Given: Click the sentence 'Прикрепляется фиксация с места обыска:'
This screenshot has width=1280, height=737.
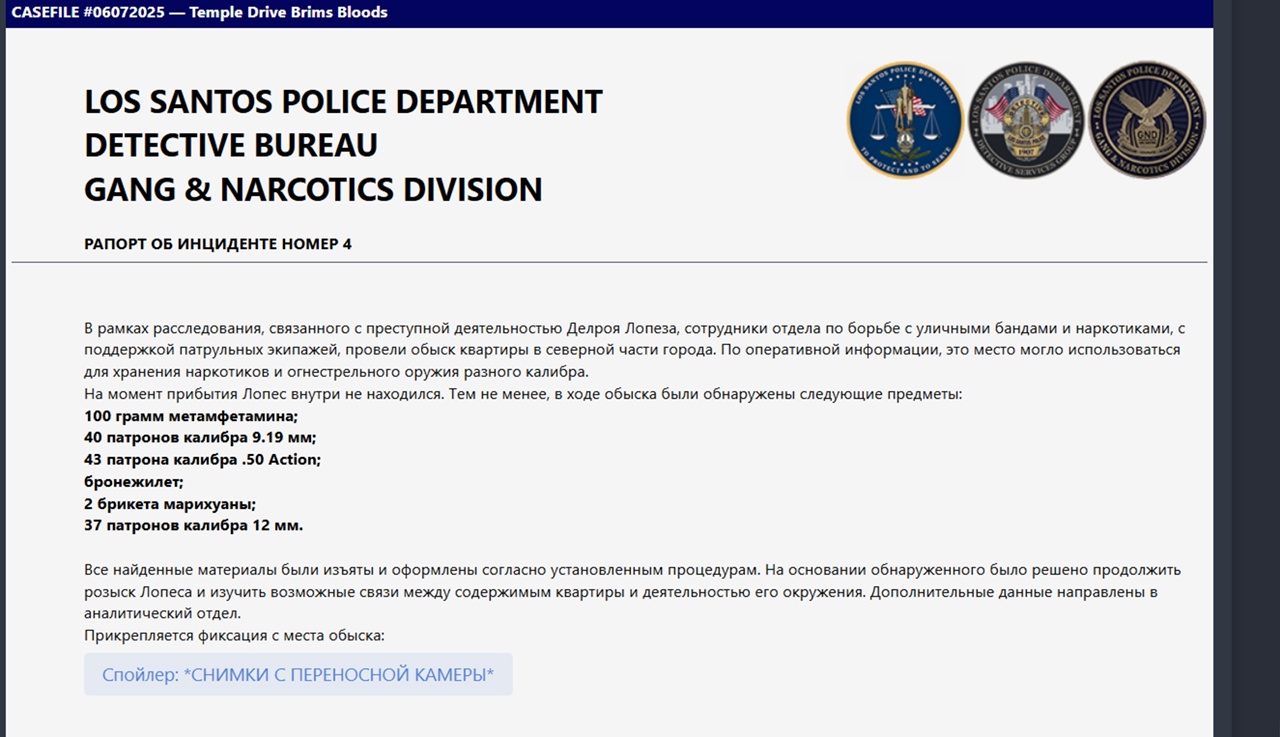Looking at the screenshot, I should 234,636.
